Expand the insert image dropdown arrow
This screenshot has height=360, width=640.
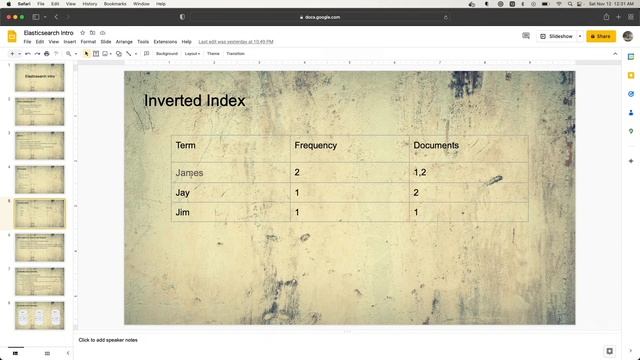click(111, 53)
